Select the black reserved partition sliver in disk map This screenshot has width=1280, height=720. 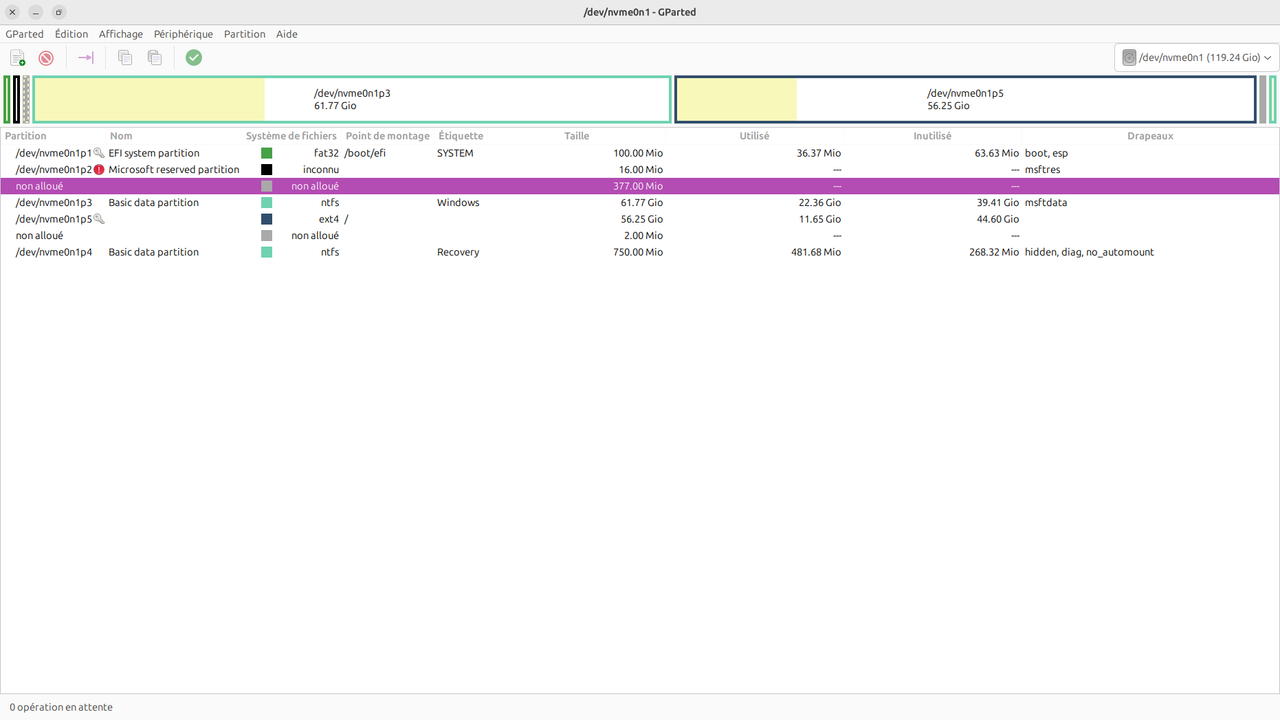pos(16,99)
